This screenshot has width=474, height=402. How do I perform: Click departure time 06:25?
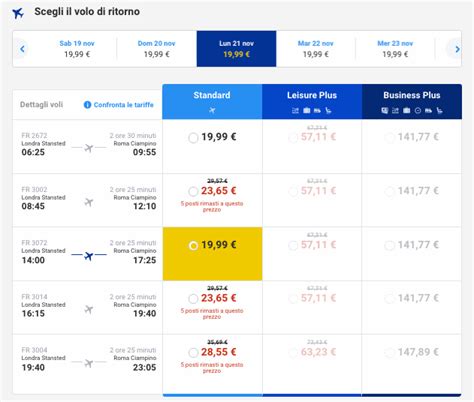(x=33, y=152)
